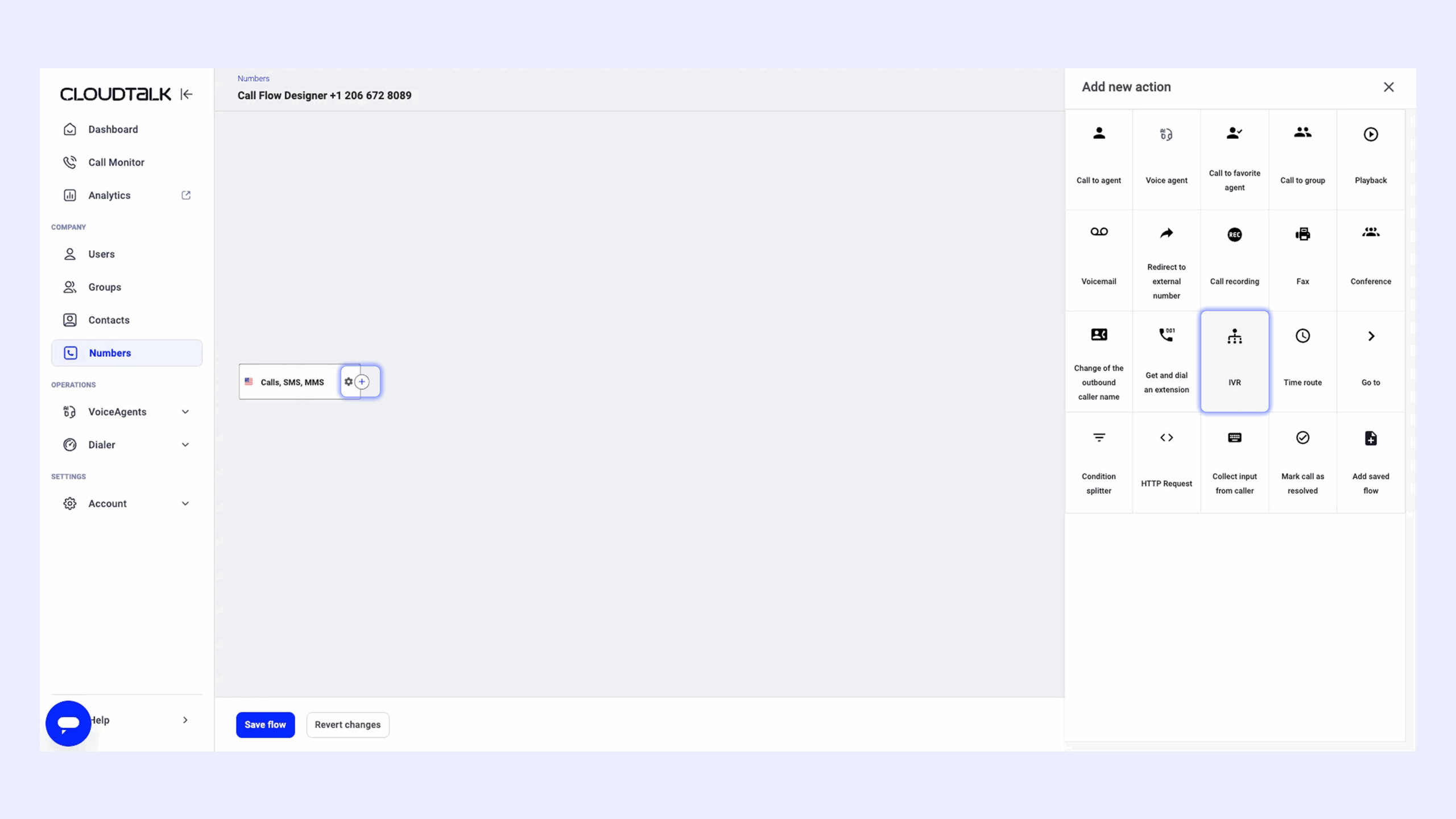Expand the Dialer section

click(185, 445)
